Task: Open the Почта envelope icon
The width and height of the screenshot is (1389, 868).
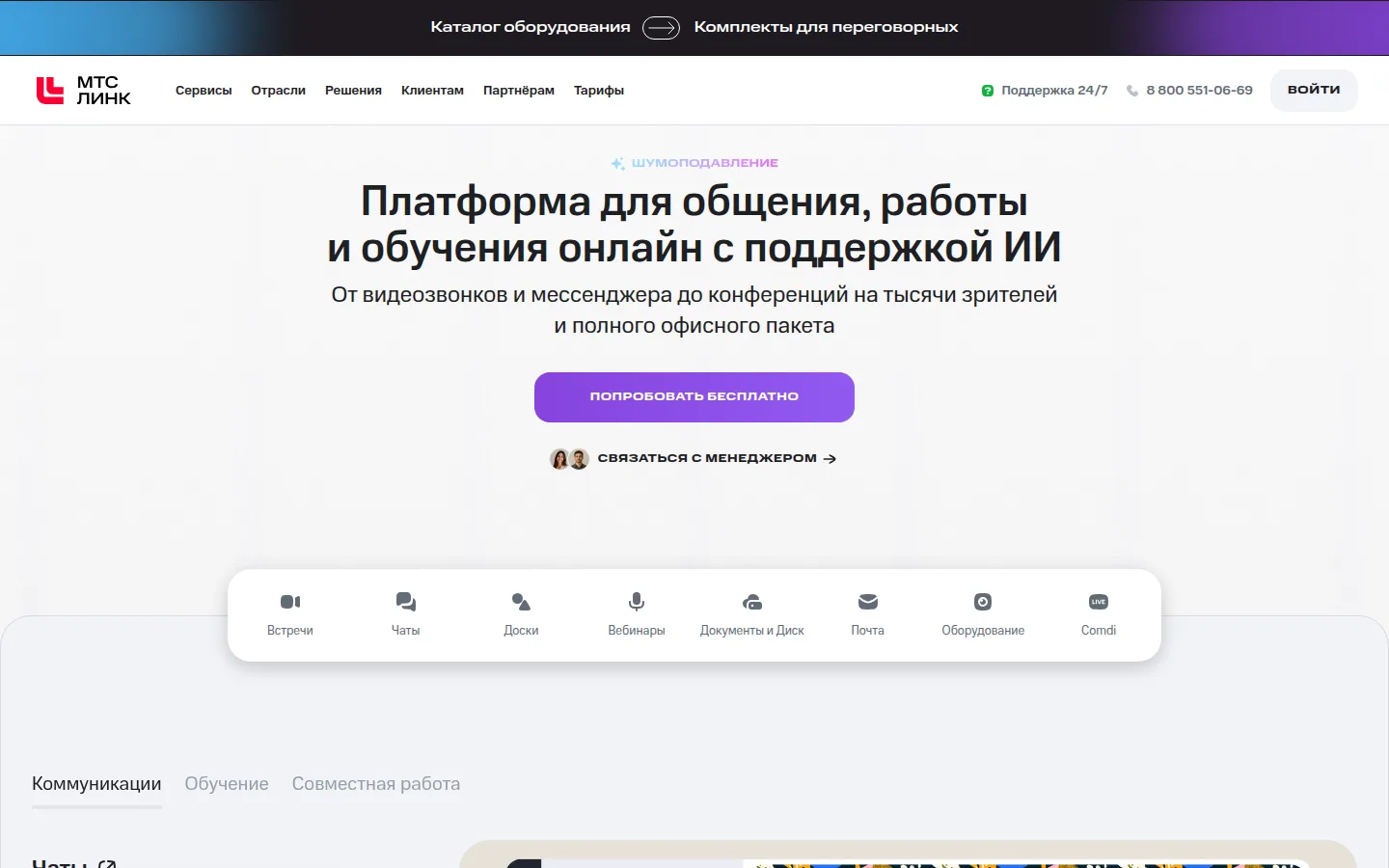Action: (868, 602)
